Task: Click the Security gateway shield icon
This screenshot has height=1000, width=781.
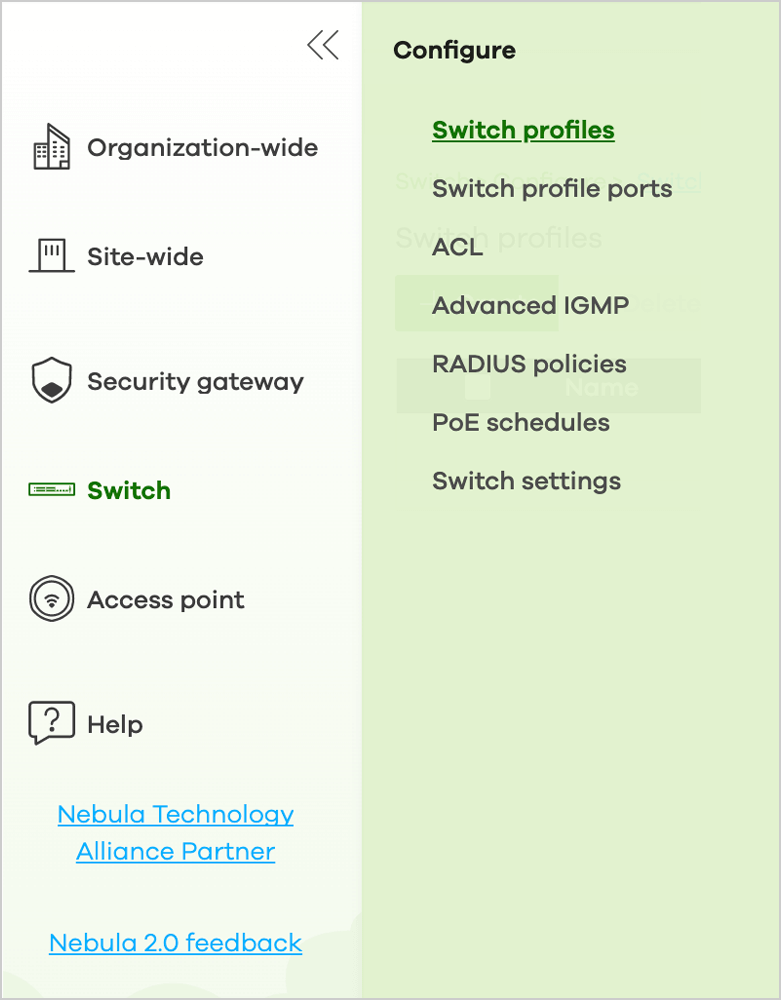Action: click(x=52, y=380)
